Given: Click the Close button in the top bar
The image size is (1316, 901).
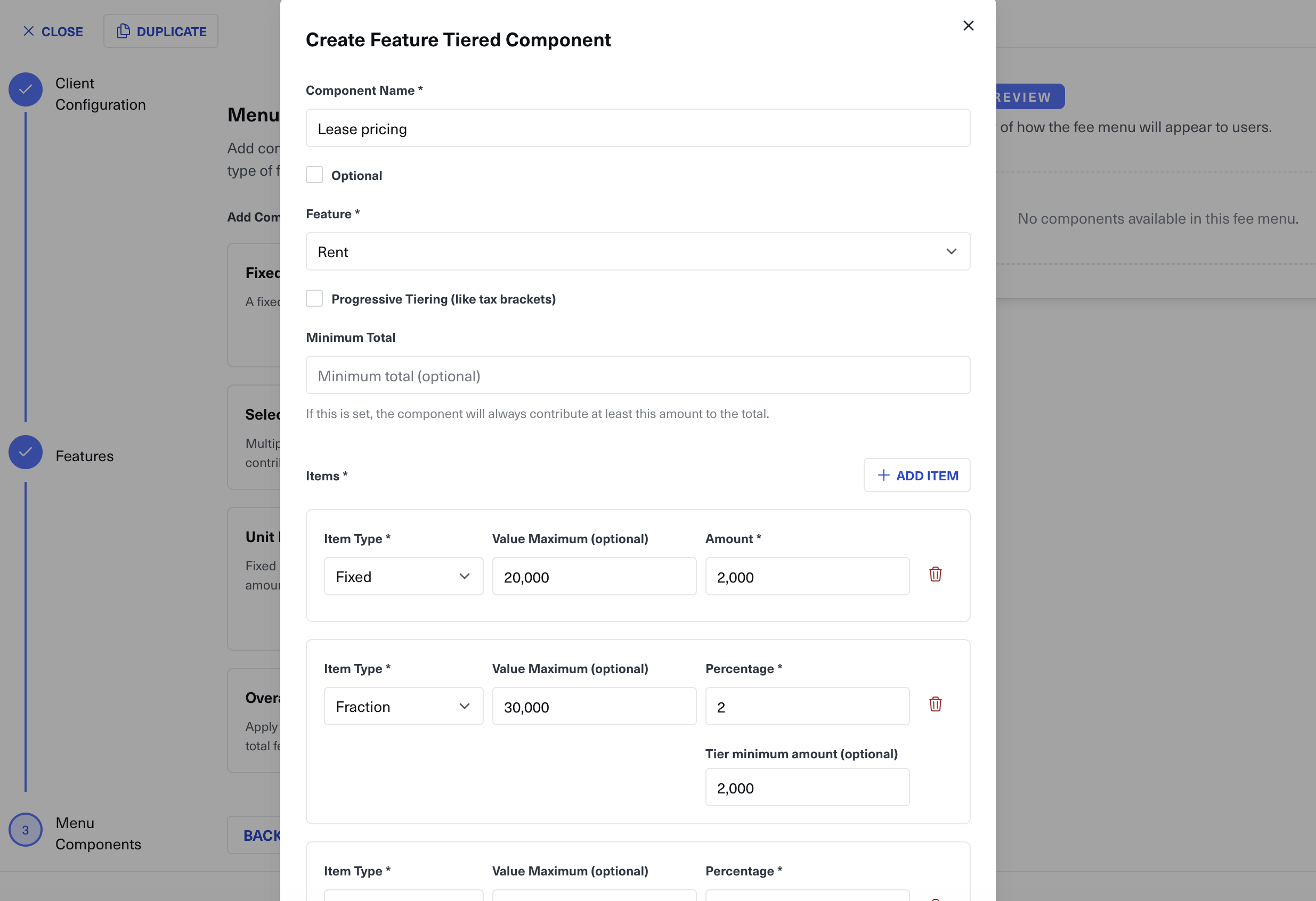Looking at the screenshot, I should click(x=53, y=31).
